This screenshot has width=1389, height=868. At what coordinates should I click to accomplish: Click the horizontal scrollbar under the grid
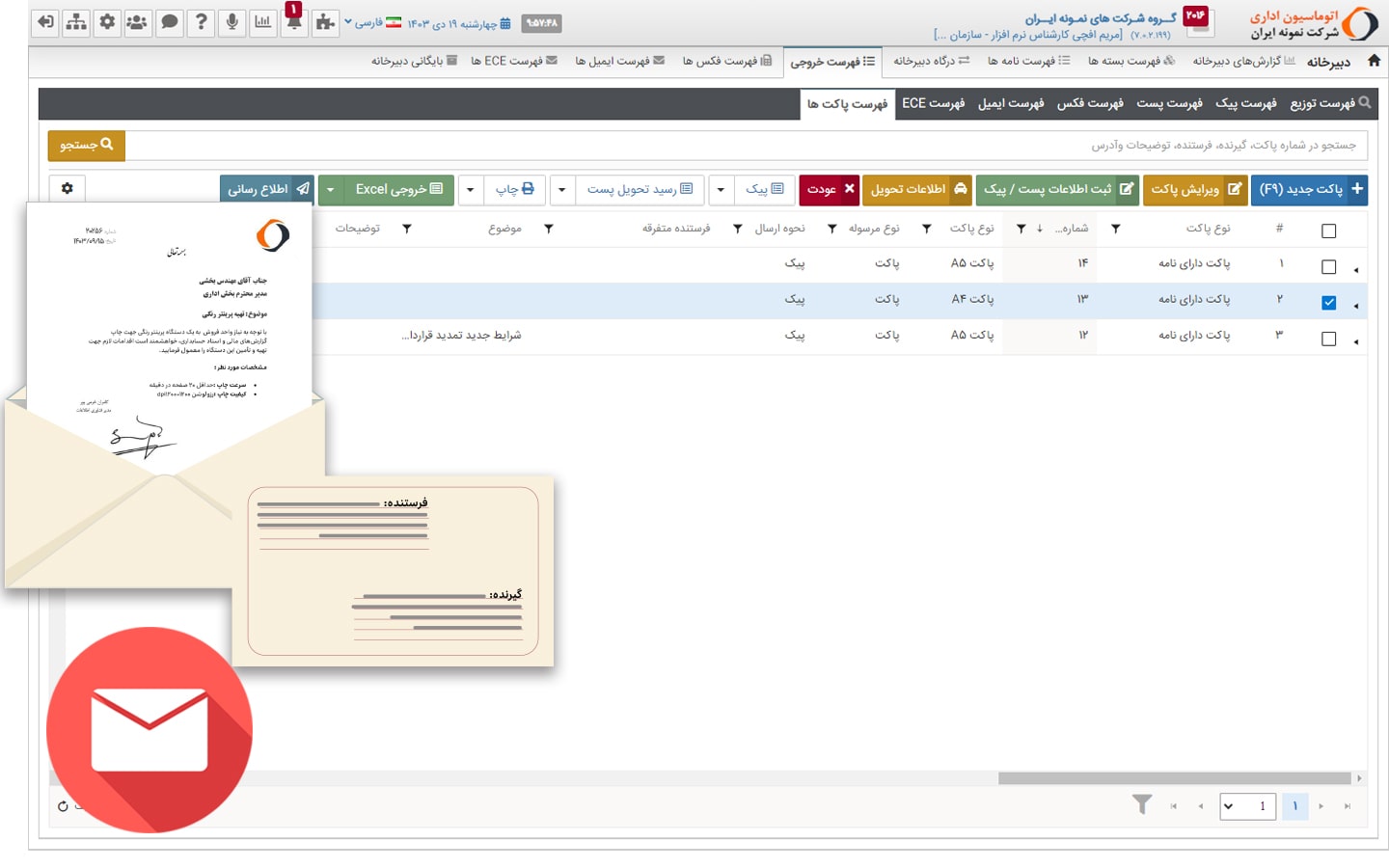[x=1173, y=778]
